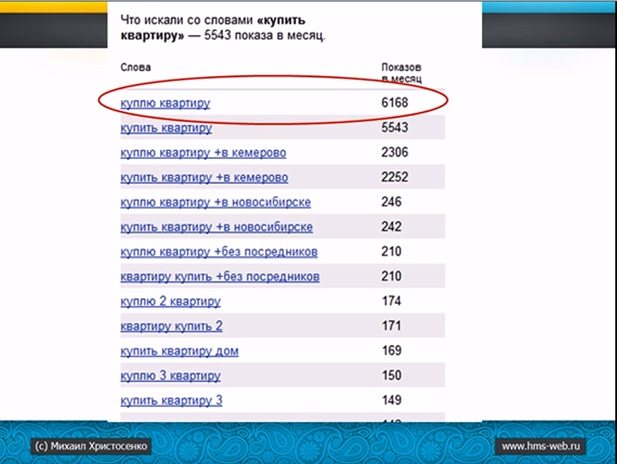Click the "(c) Михаил Христосенко" author label
617x464 pixels.
(91, 446)
